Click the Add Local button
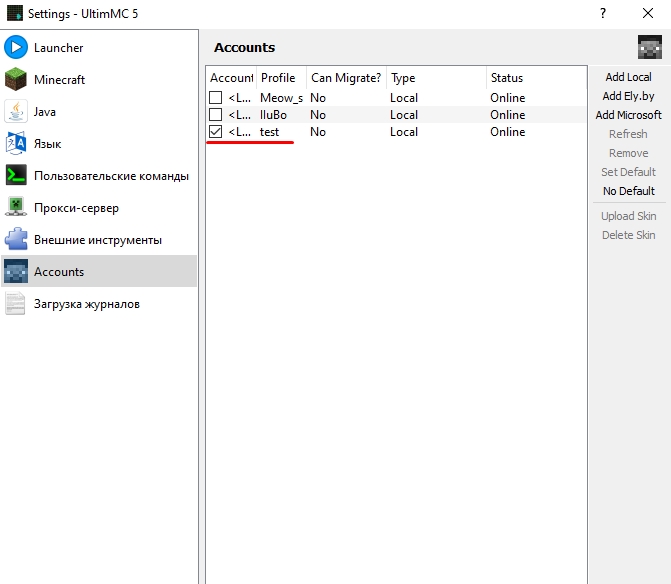This screenshot has height=584, width=671. (628, 77)
